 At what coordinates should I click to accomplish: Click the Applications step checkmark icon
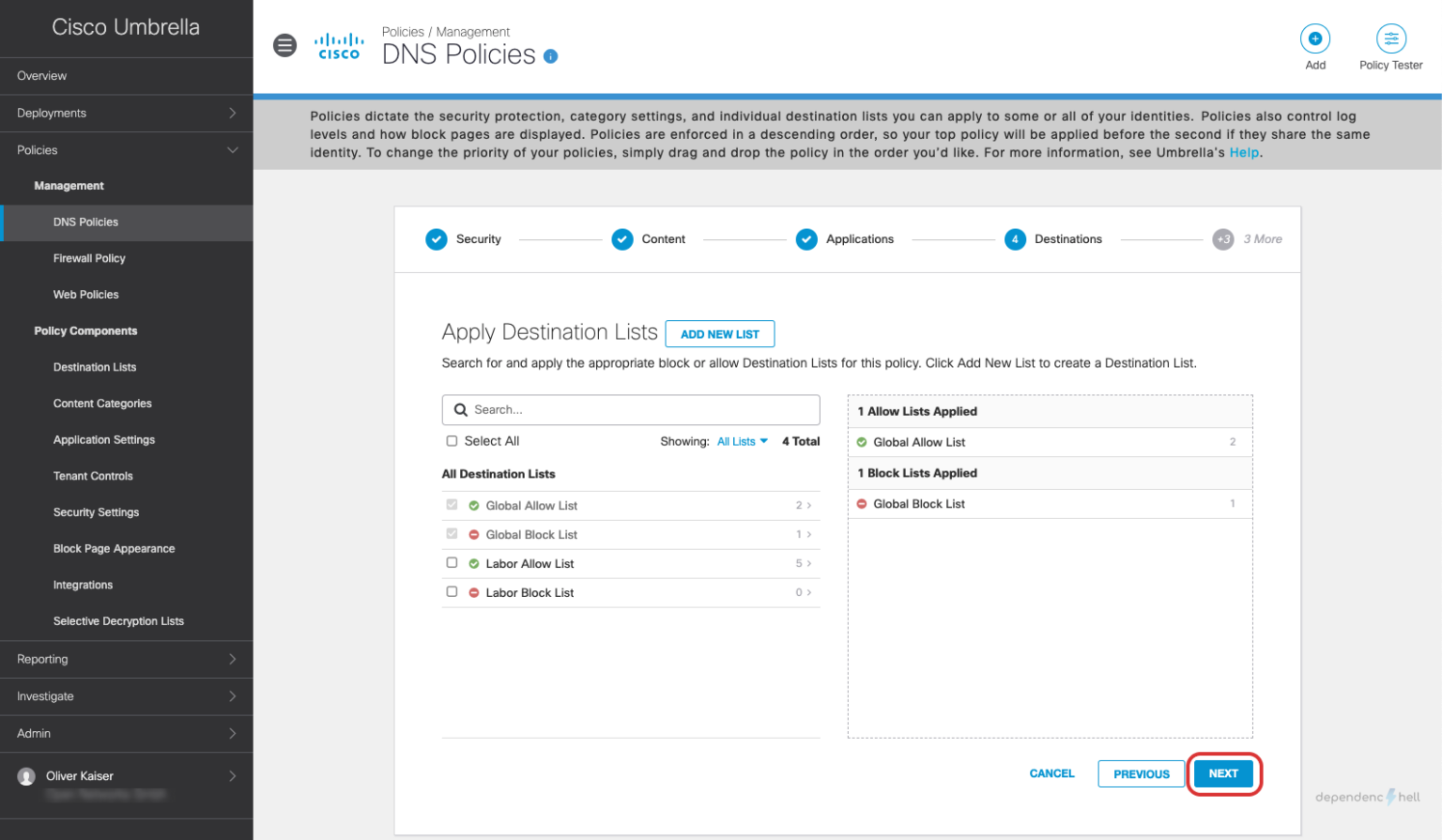pos(806,239)
